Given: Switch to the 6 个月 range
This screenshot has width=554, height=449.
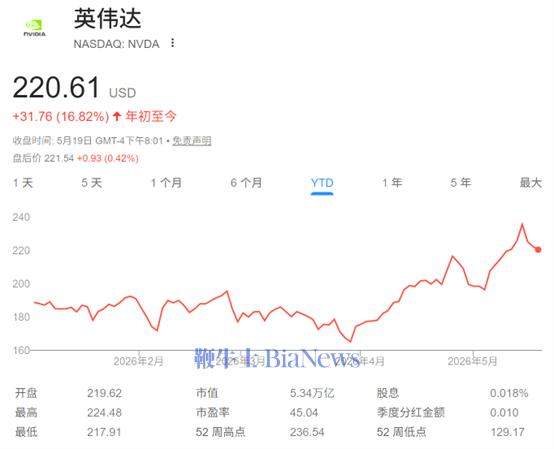Looking at the screenshot, I should pos(246,183).
